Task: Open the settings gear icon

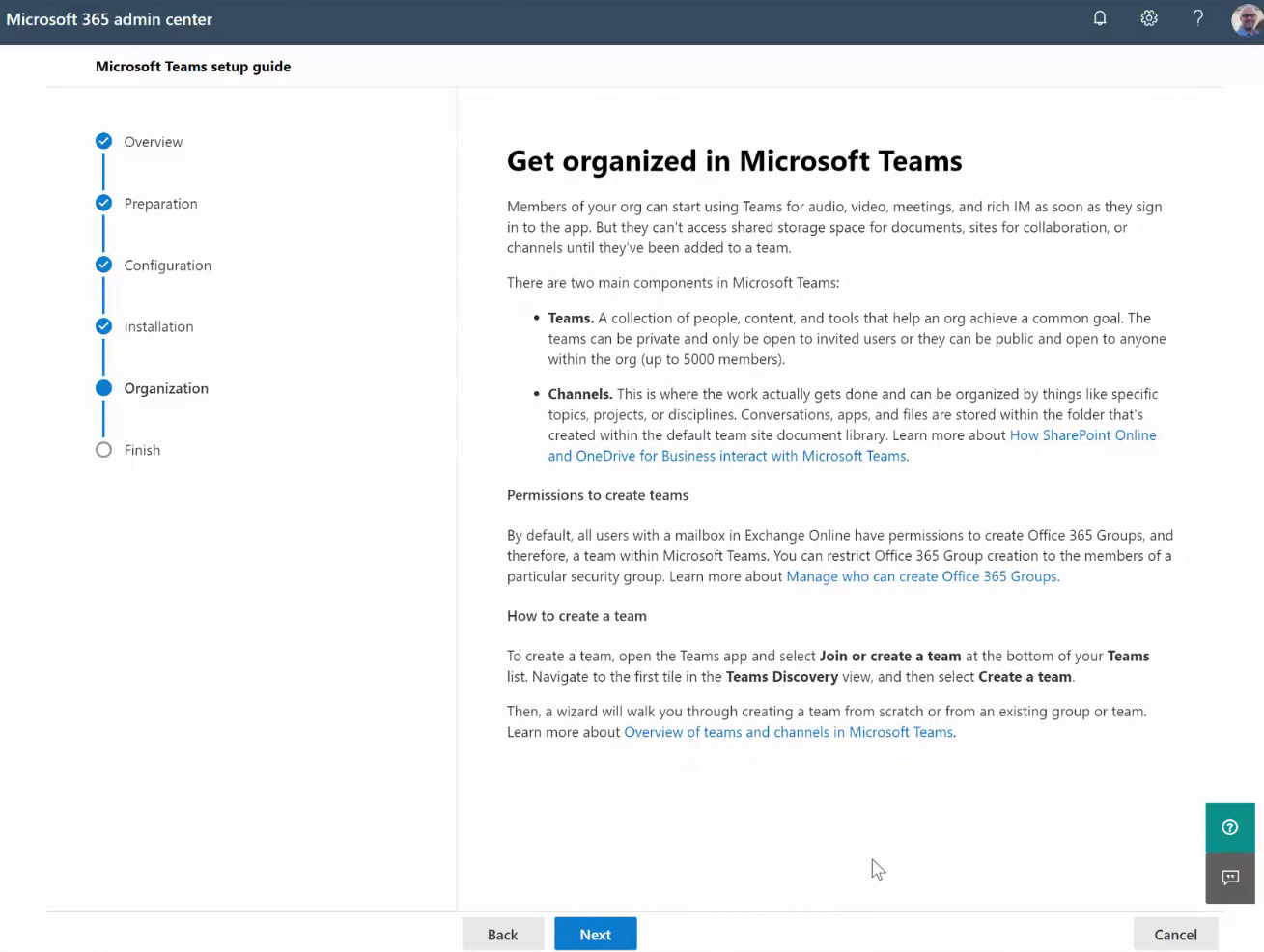Action: [1149, 18]
